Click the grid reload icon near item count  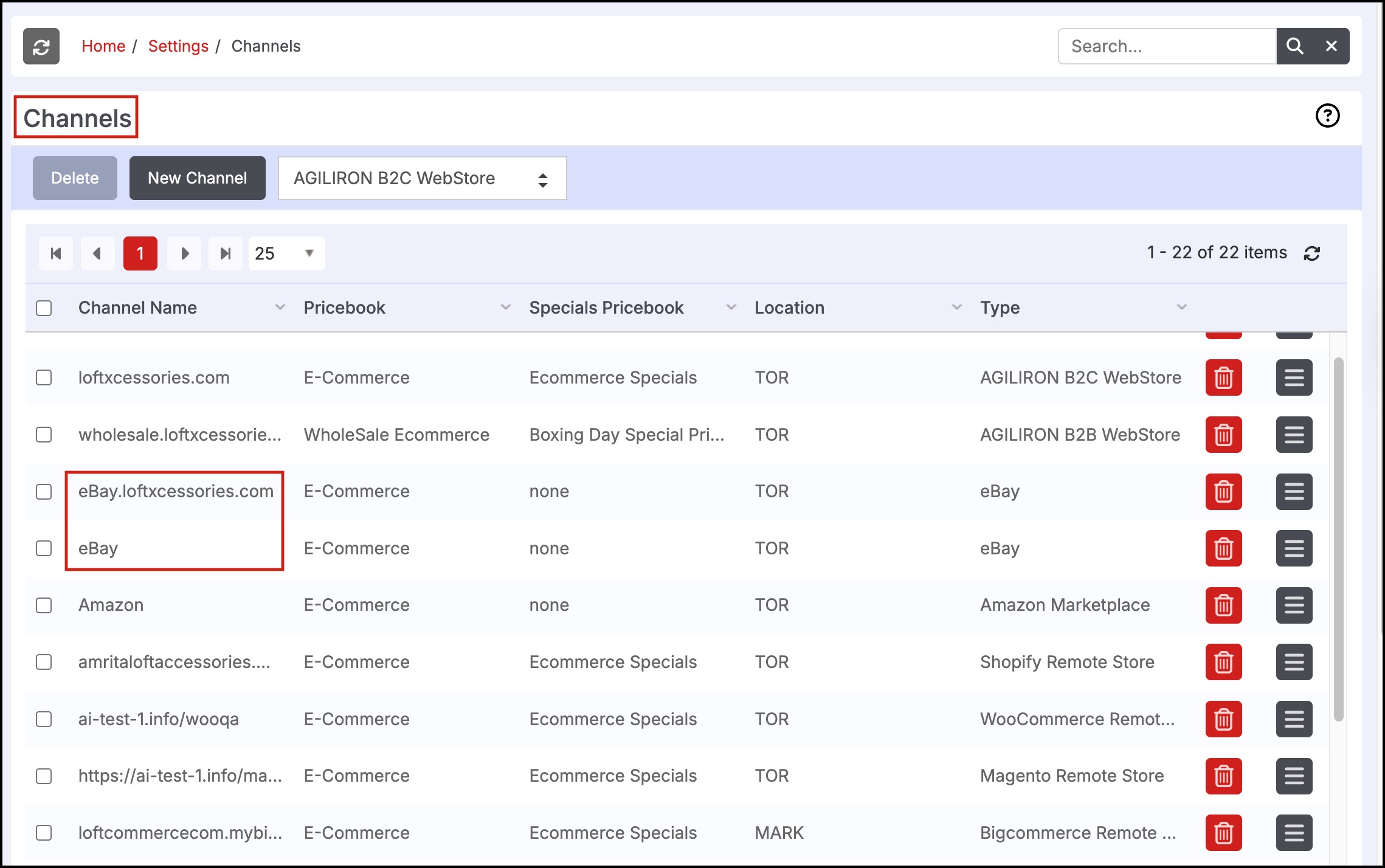pyautogui.click(x=1311, y=253)
